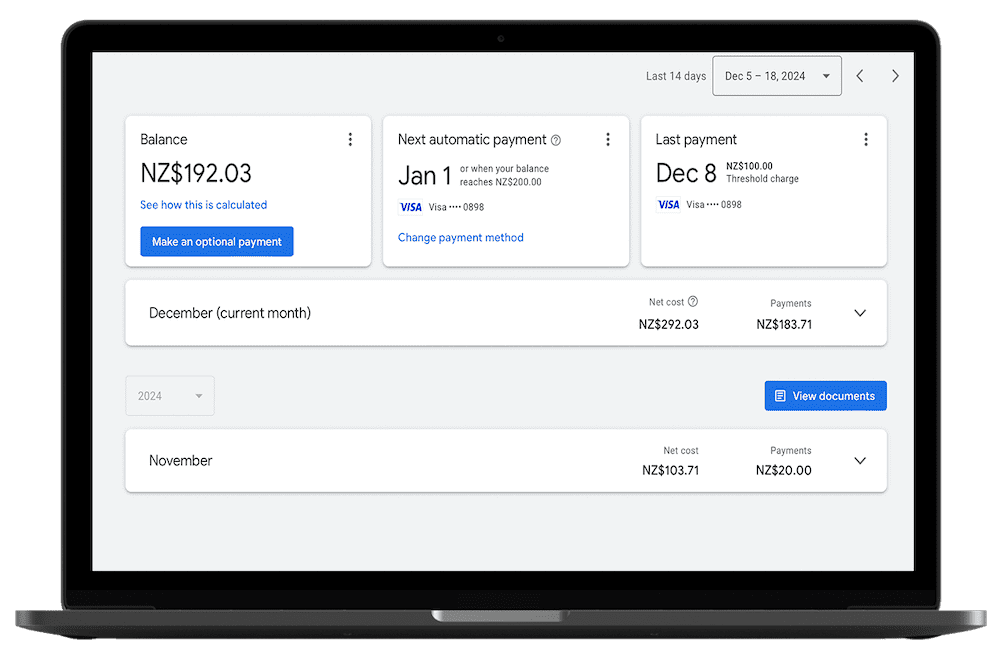Click the Dec 8 last payment date
Image resolution: width=1000 pixels, height=658 pixels.
pyautogui.click(x=686, y=173)
